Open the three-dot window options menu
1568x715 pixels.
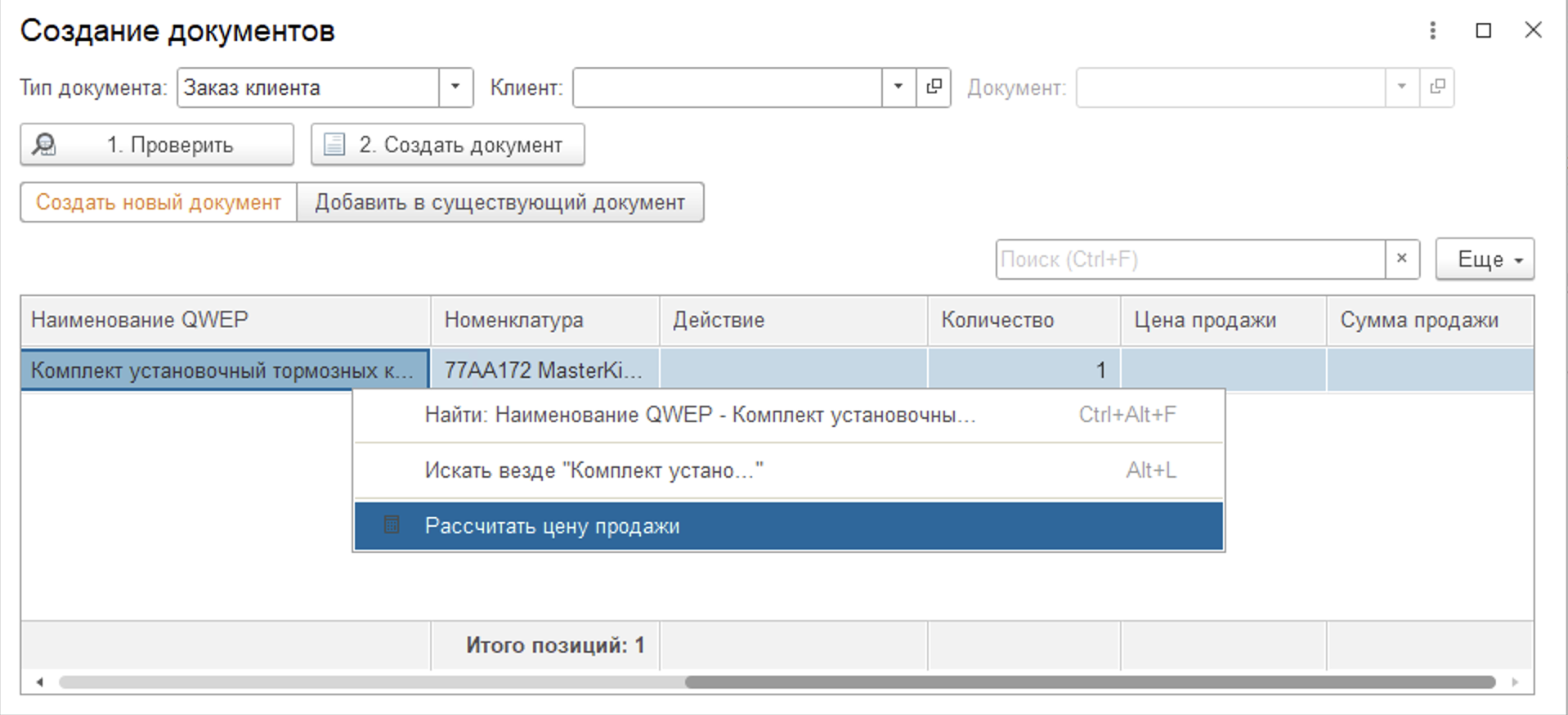(x=1432, y=30)
